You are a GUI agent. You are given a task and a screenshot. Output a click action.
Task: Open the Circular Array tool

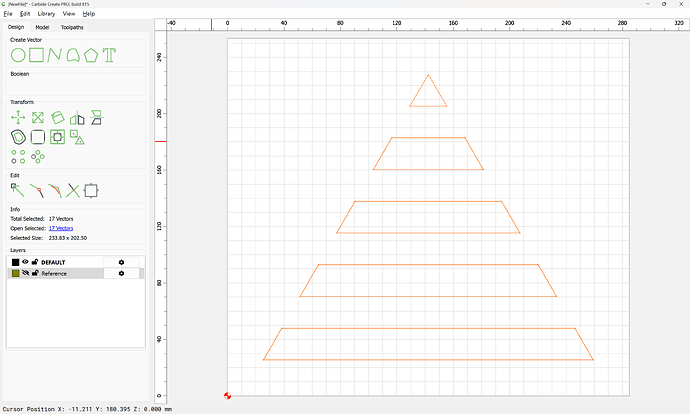[38, 157]
